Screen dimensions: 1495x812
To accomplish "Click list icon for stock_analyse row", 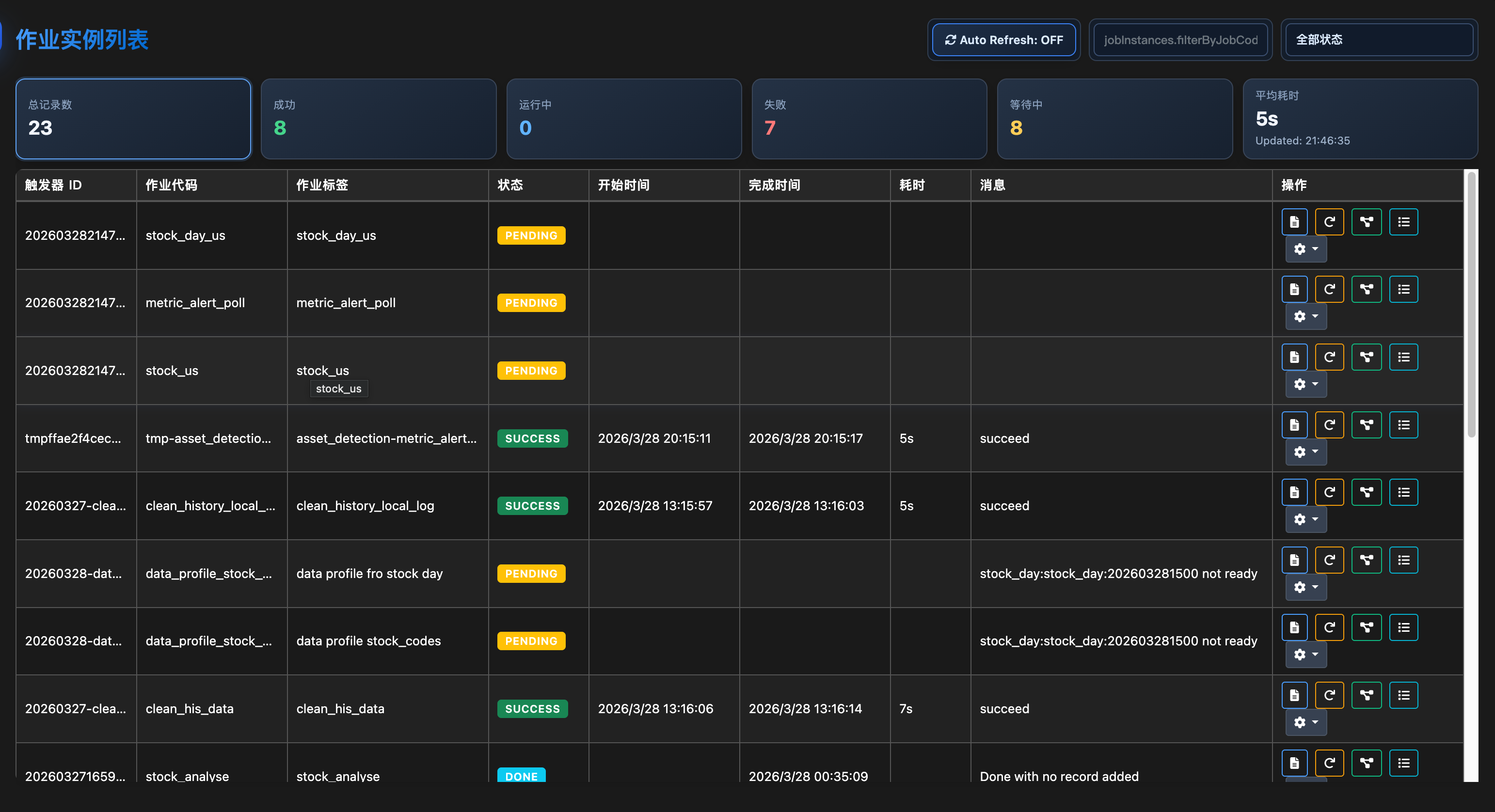I will pos(1403,763).
